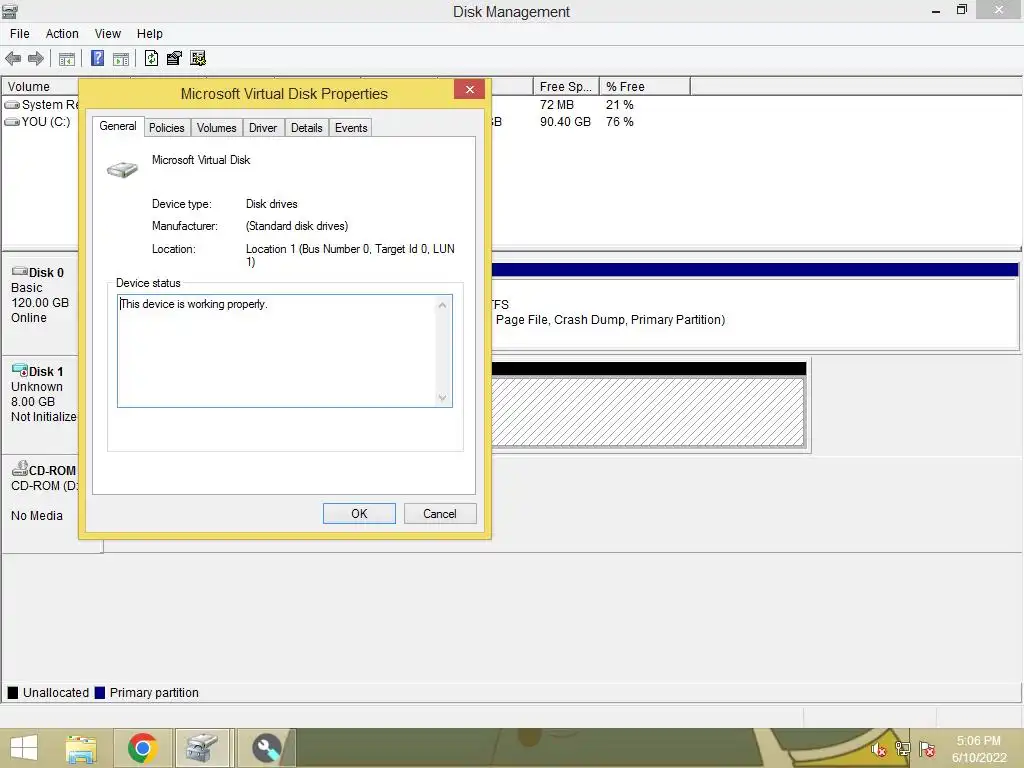Screen dimensions: 1024x768
Task: Toggle the Show/Hide Console Tree icon
Action: (67, 59)
